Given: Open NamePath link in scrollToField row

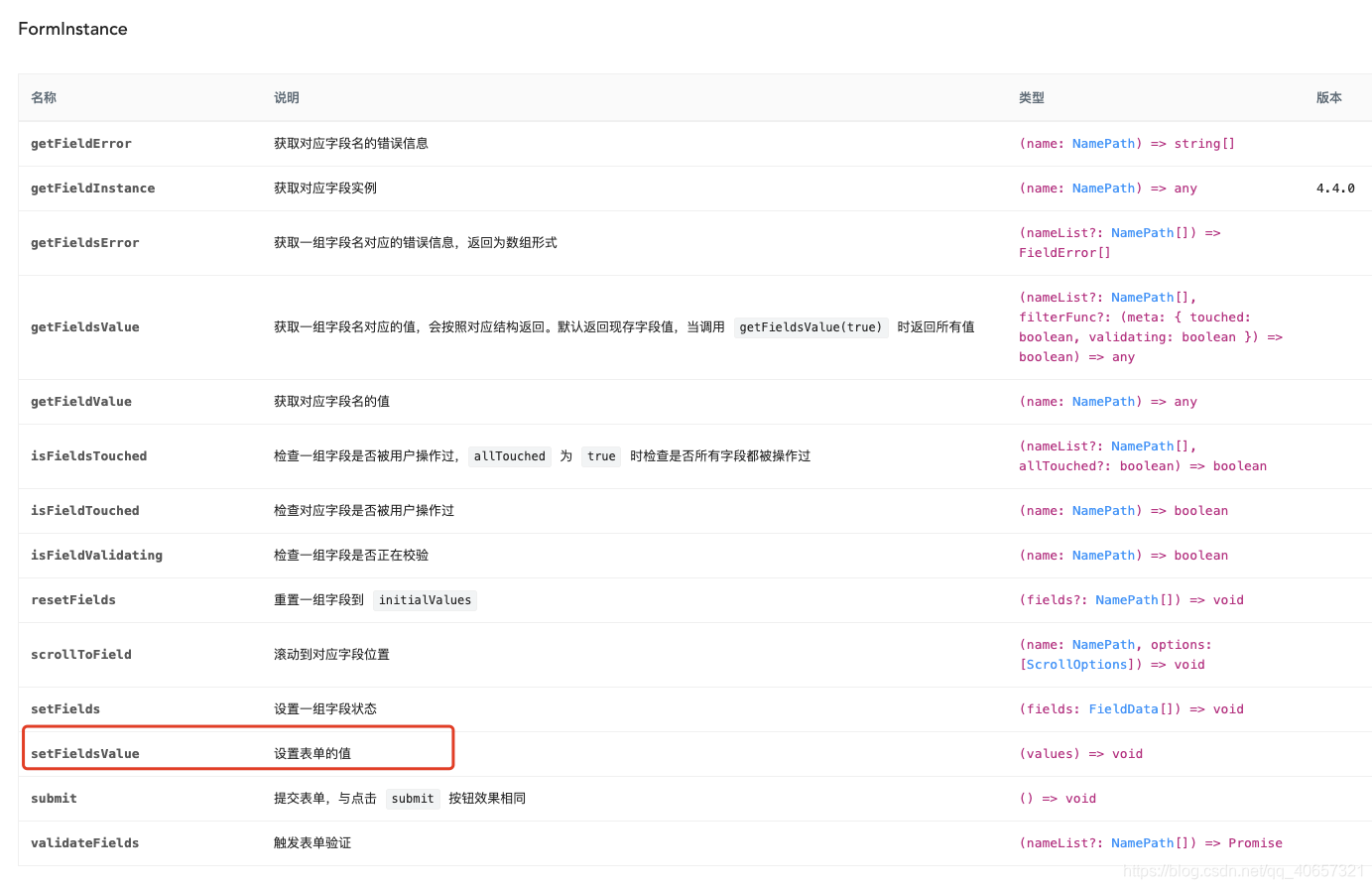Looking at the screenshot, I should [1103, 645].
